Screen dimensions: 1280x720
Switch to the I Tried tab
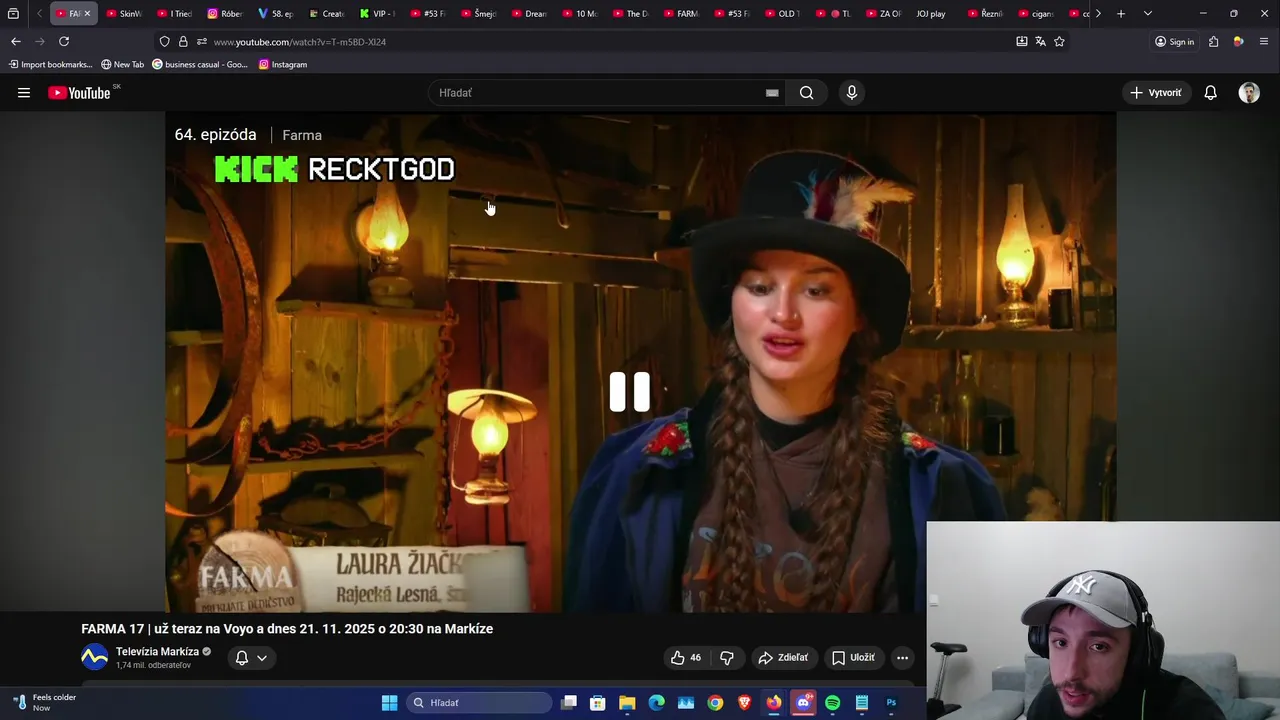click(174, 14)
